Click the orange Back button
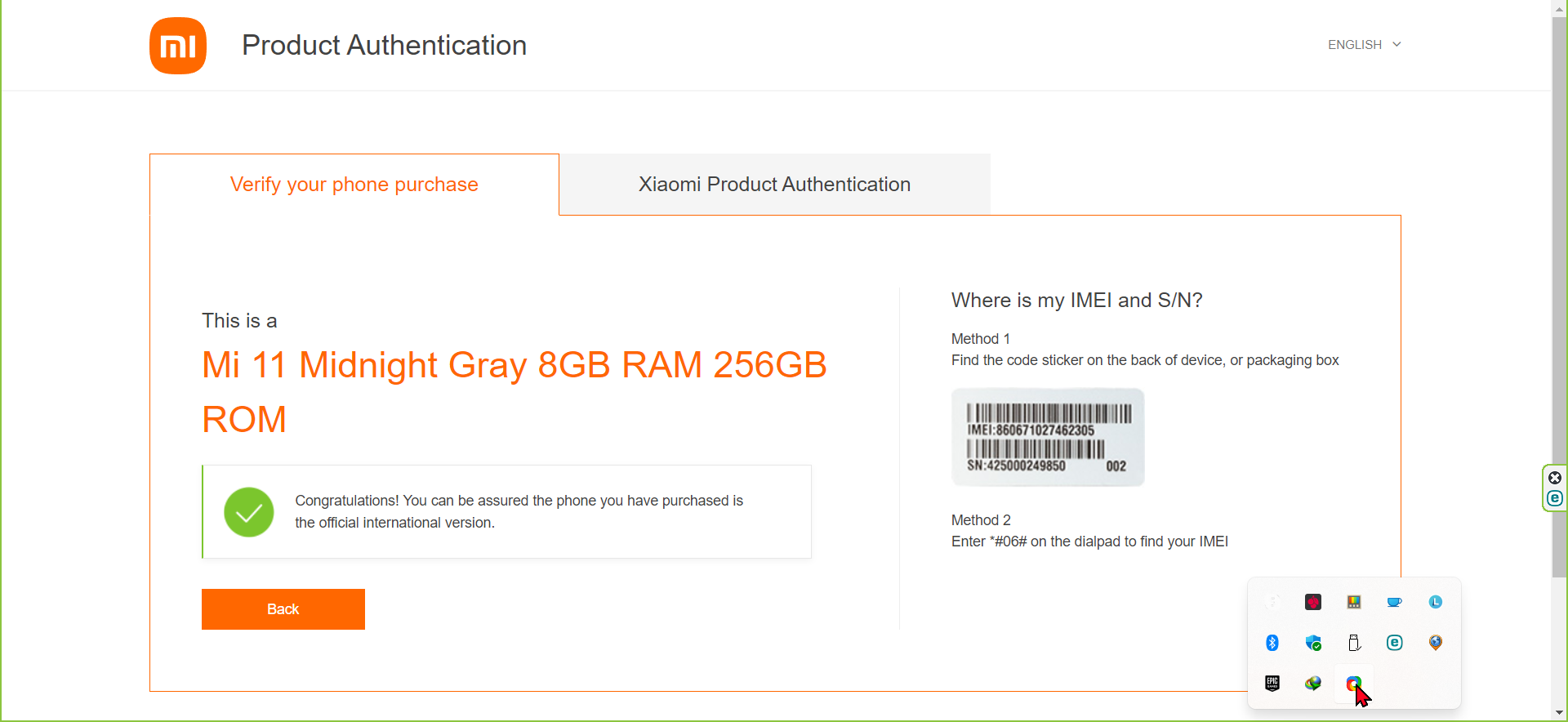The width and height of the screenshot is (1568, 722). tap(283, 609)
